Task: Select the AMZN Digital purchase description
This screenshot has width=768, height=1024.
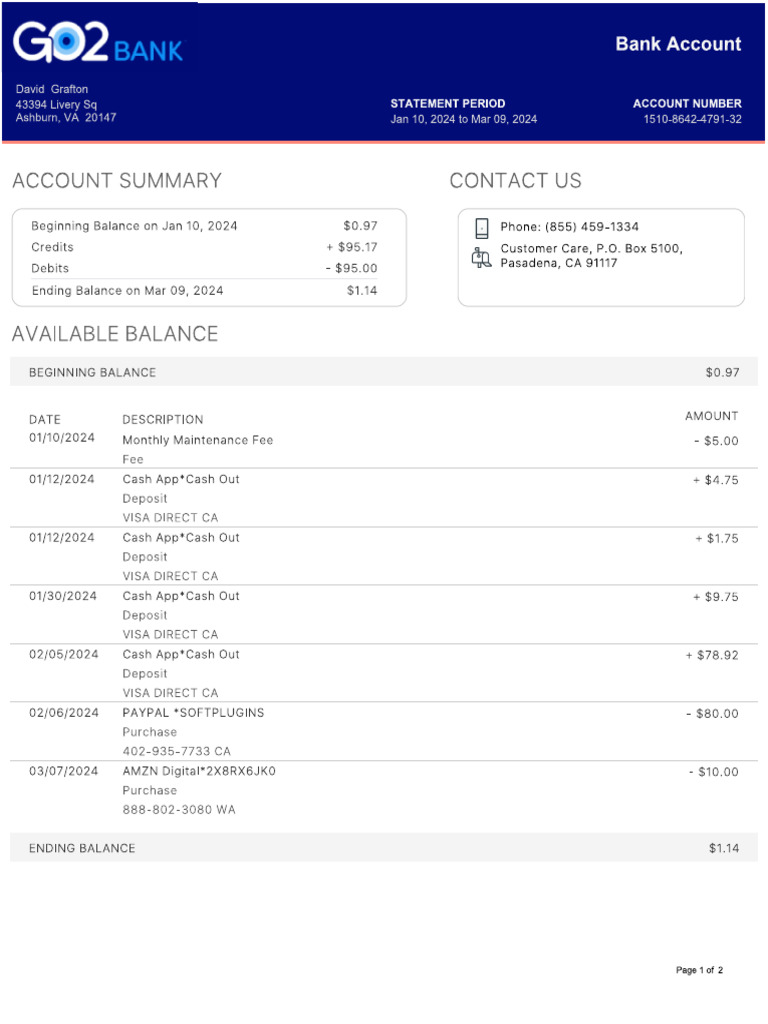Action: coord(199,771)
